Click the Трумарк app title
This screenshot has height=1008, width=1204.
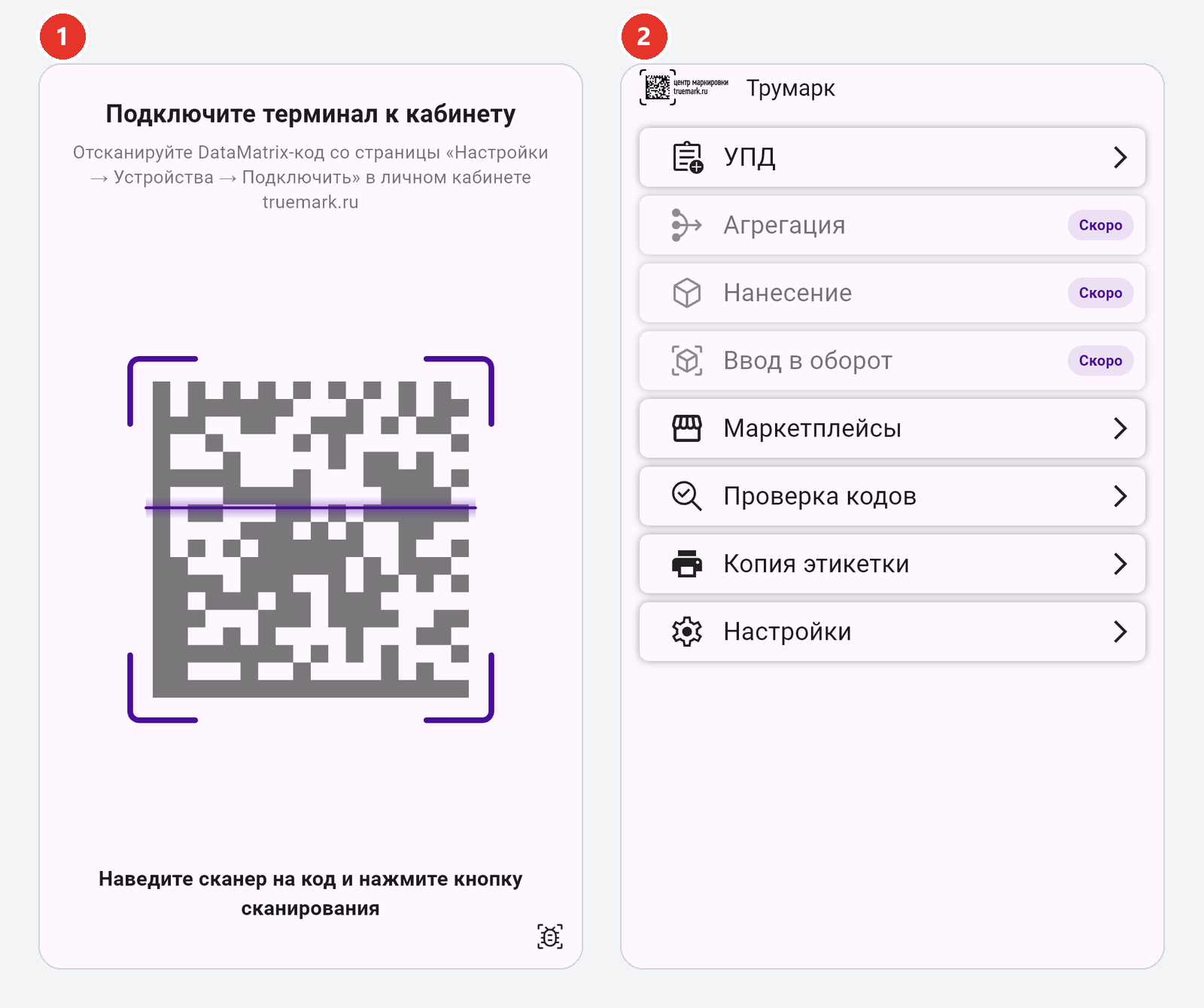[790, 88]
